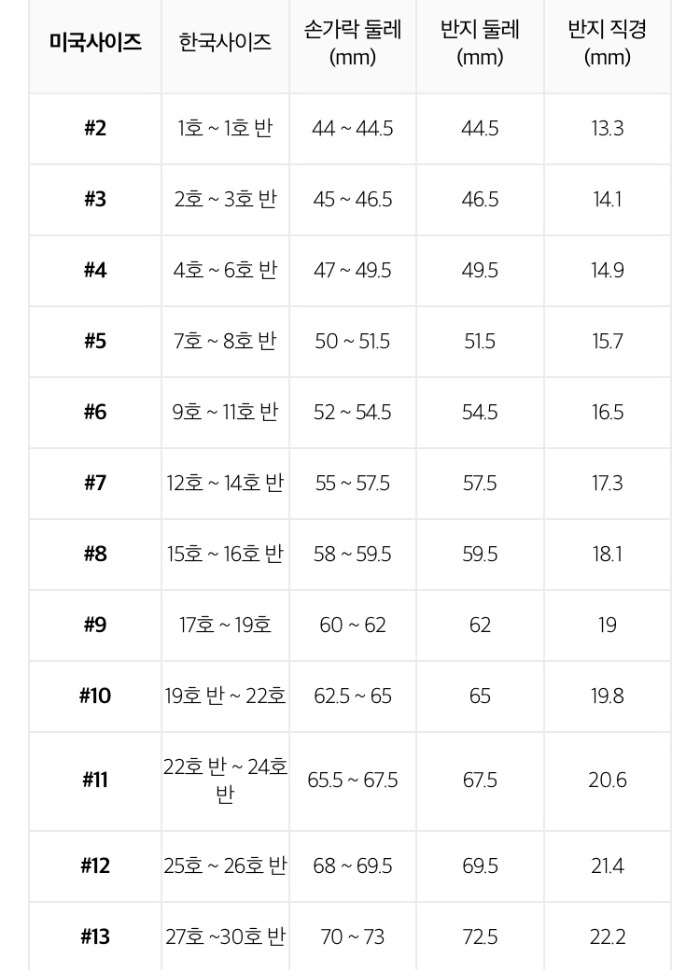Select the #2 US size cell
The image size is (700, 970).
click(x=95, y=129)
